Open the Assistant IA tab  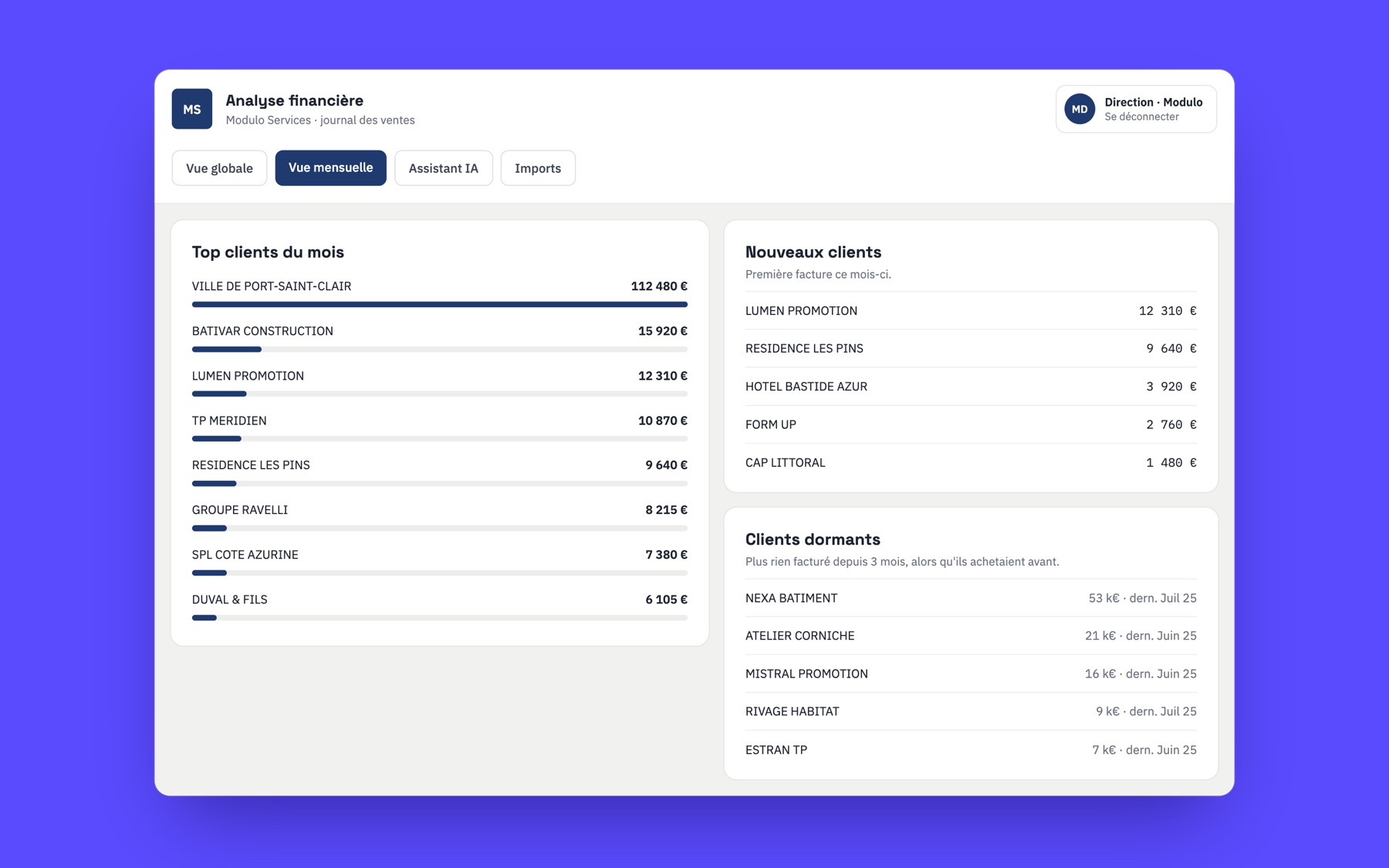443,168
